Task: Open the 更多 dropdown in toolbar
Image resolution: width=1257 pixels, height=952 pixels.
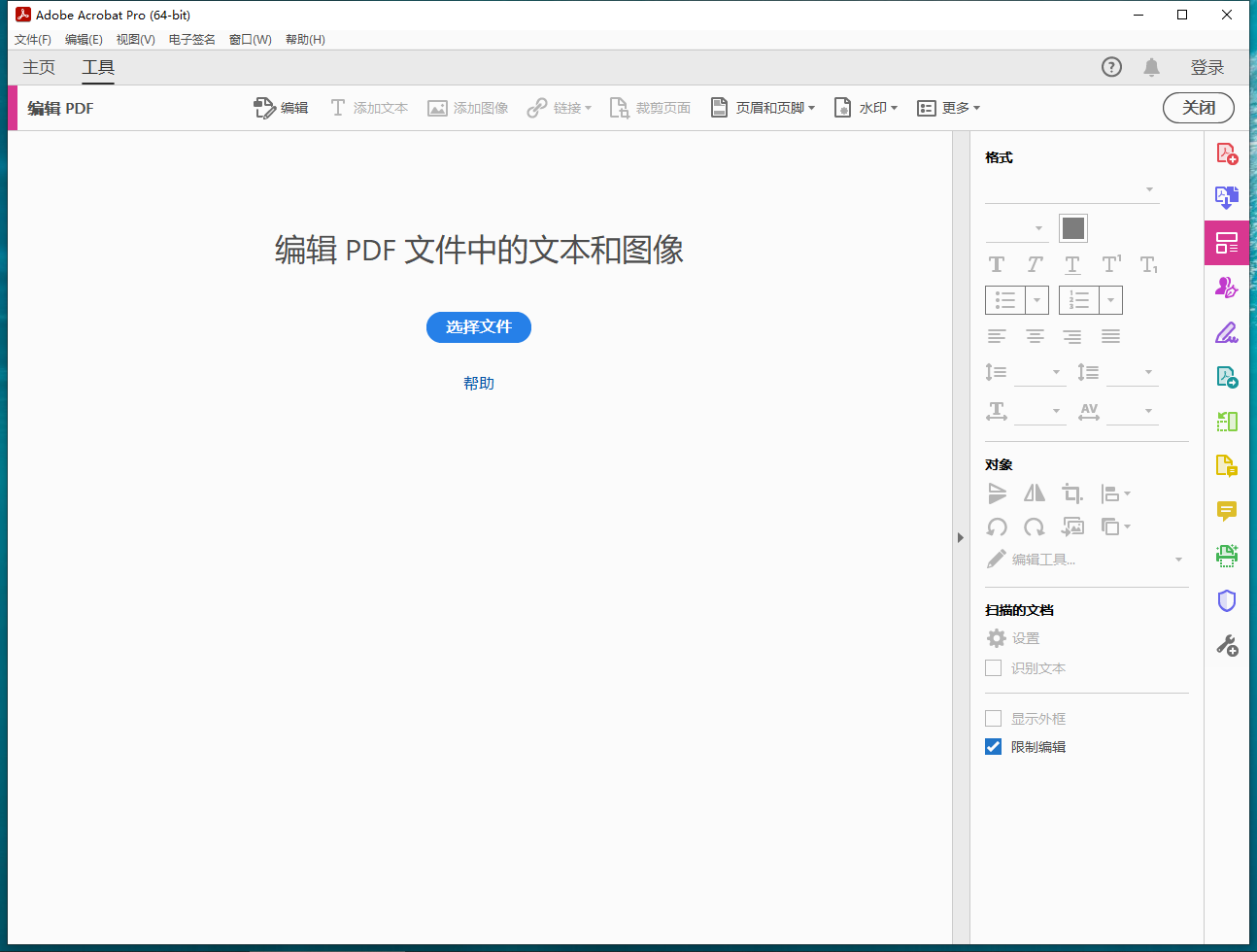Action: 949,108
